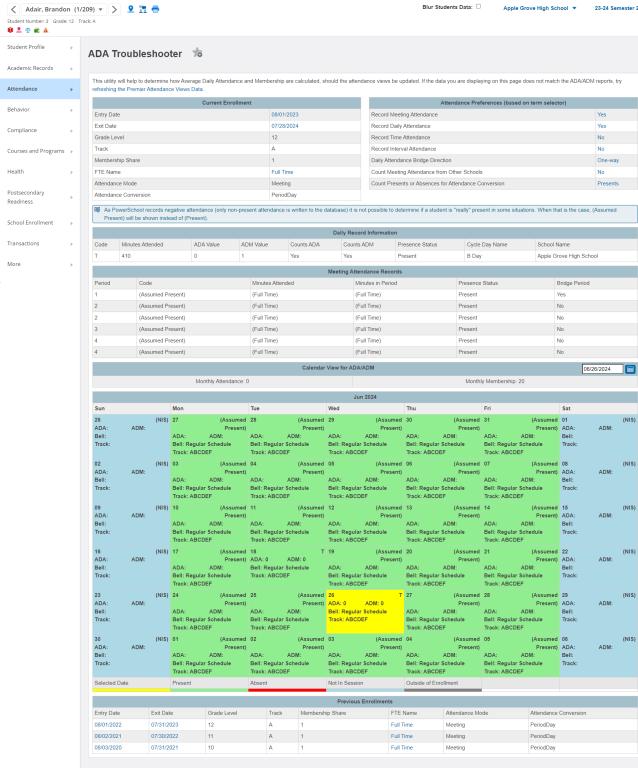The height and width of the screenshot is (768, 638).
Task: Click the green alert icon under student info
Action: (36, 30)
